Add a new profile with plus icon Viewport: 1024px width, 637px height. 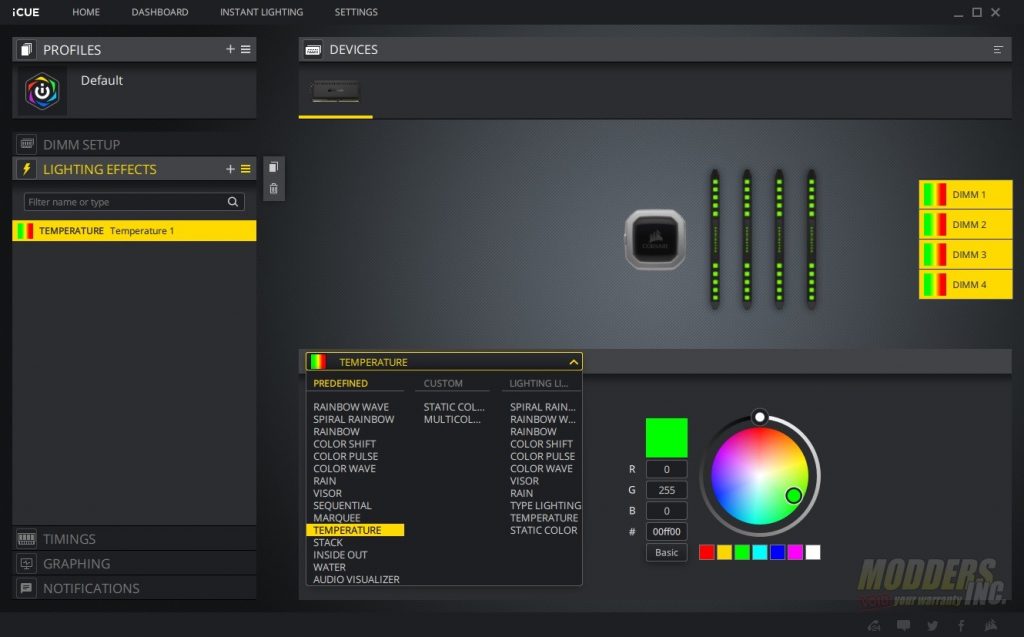click(230, 49)
